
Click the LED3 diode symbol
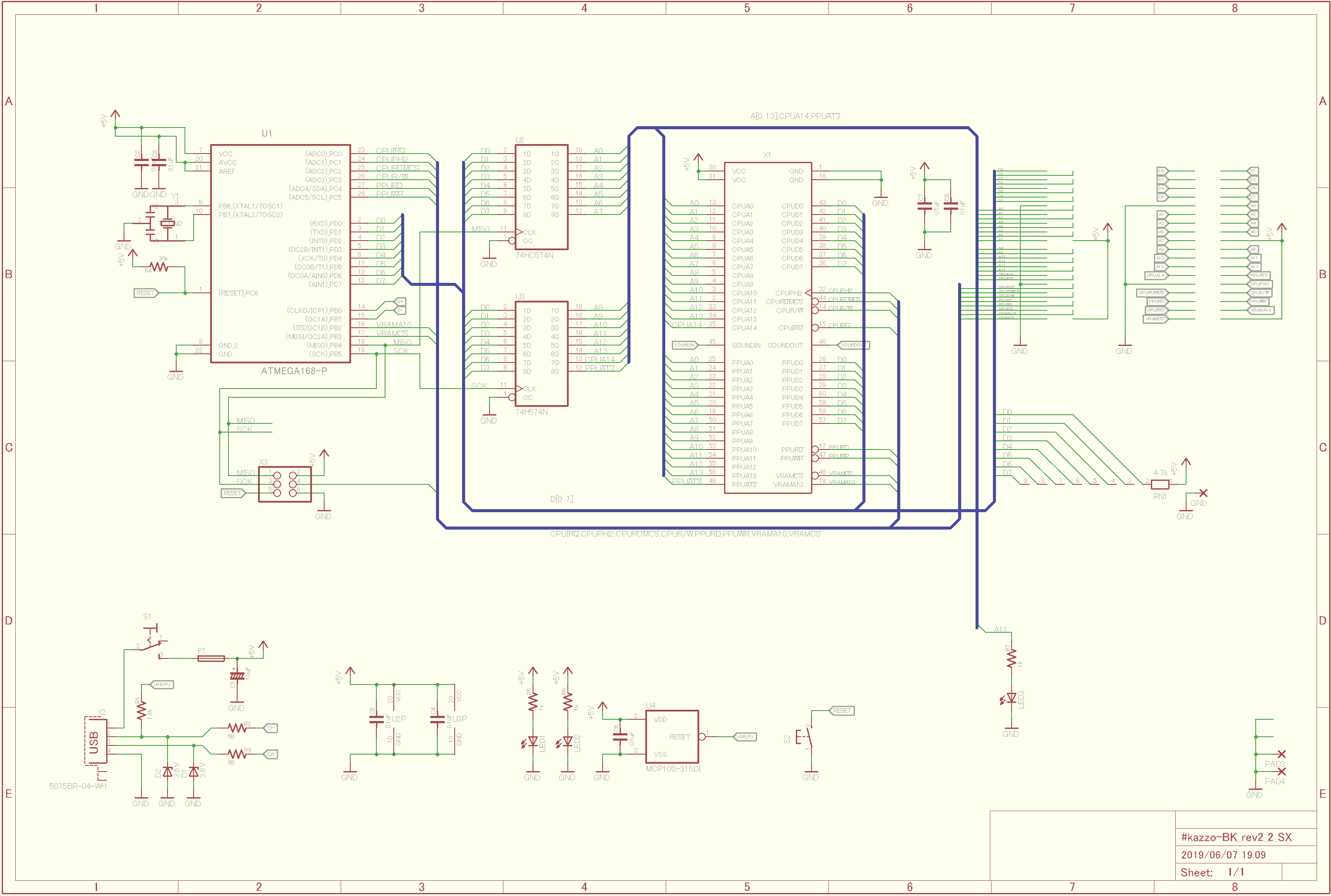pyautogui.click(x=1011, y=698)
